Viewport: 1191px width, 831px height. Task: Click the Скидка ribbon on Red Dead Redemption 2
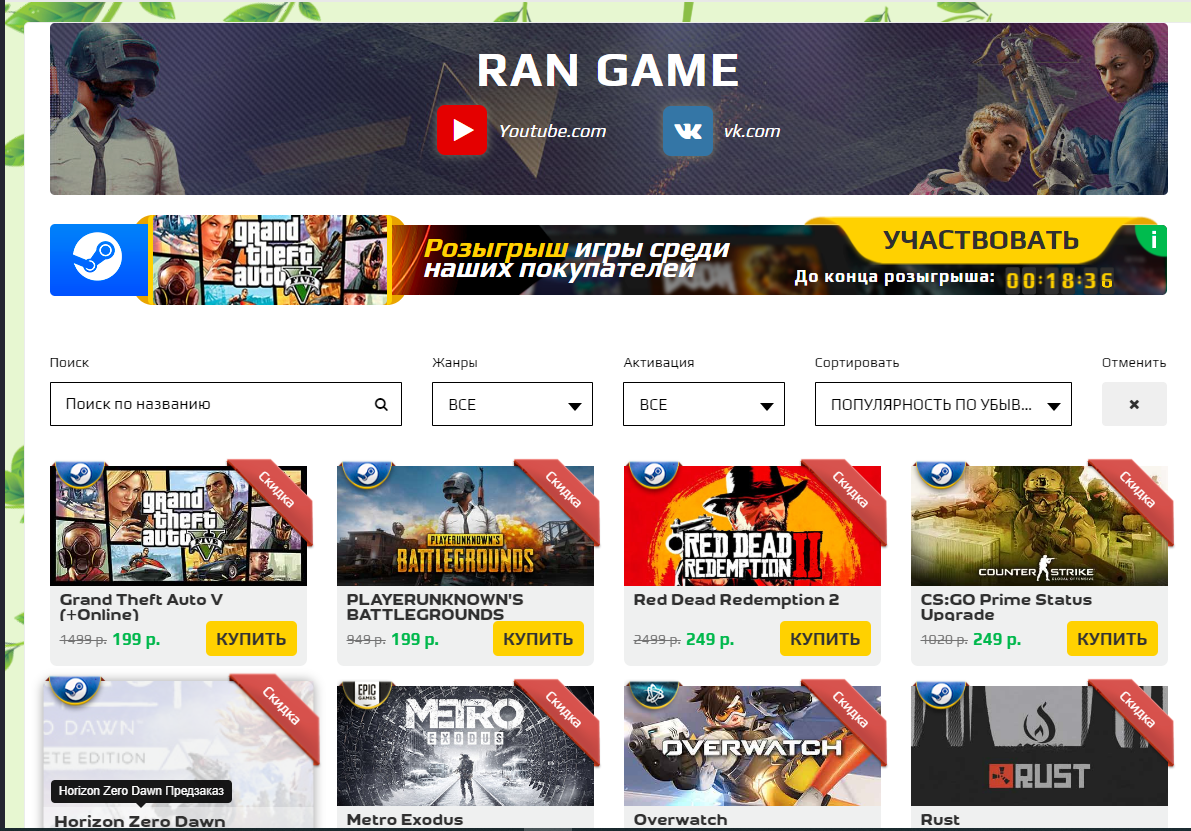point(850,490)
